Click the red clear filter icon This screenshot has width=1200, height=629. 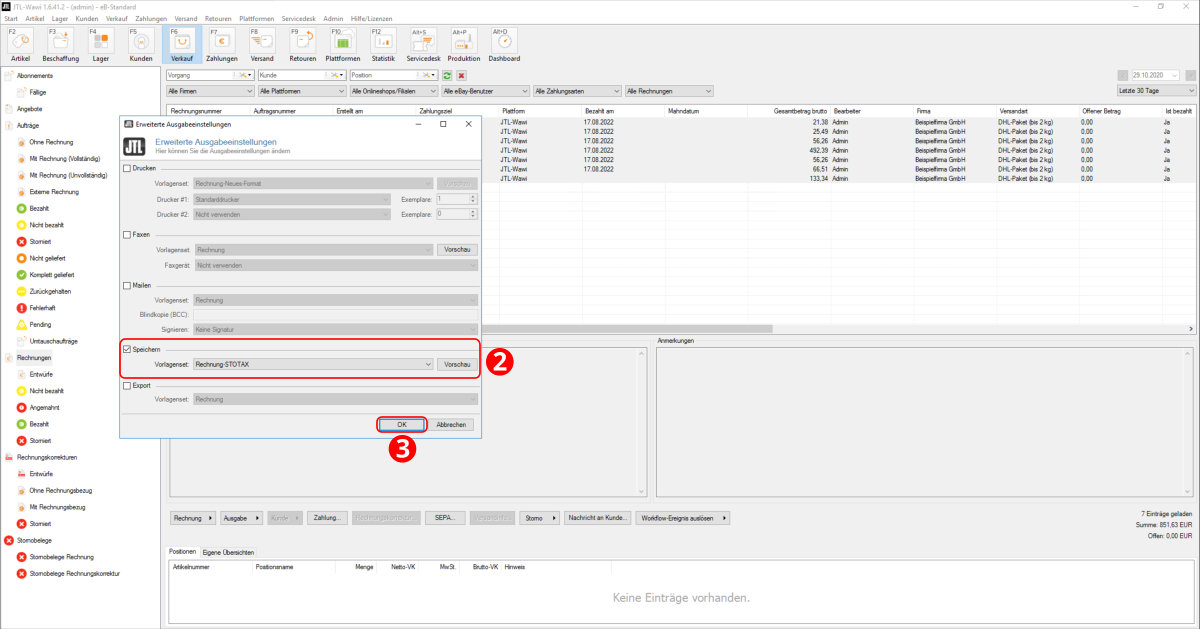tap(462, 75)
